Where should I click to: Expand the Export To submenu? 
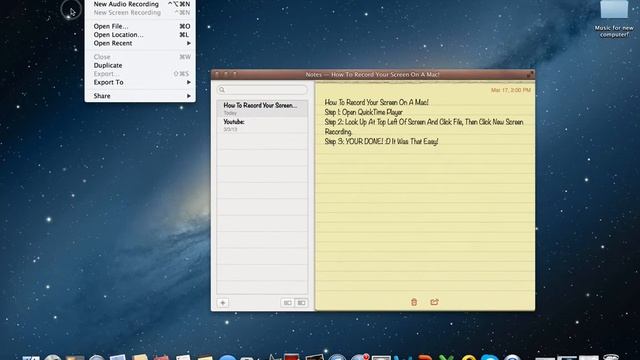(x=140, y=82)
